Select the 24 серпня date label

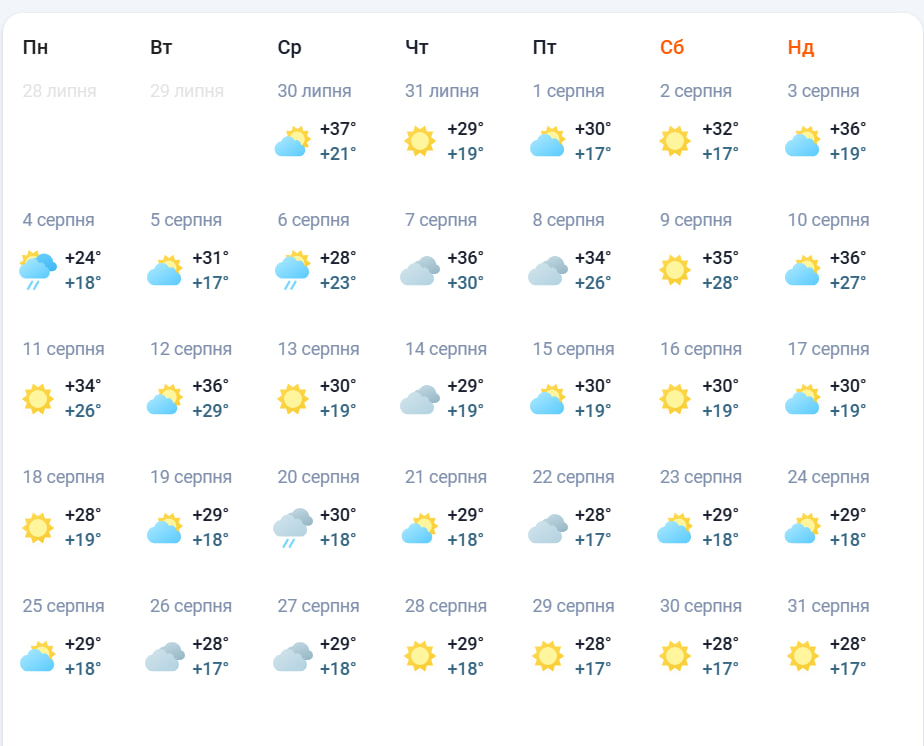coord(828,477)
